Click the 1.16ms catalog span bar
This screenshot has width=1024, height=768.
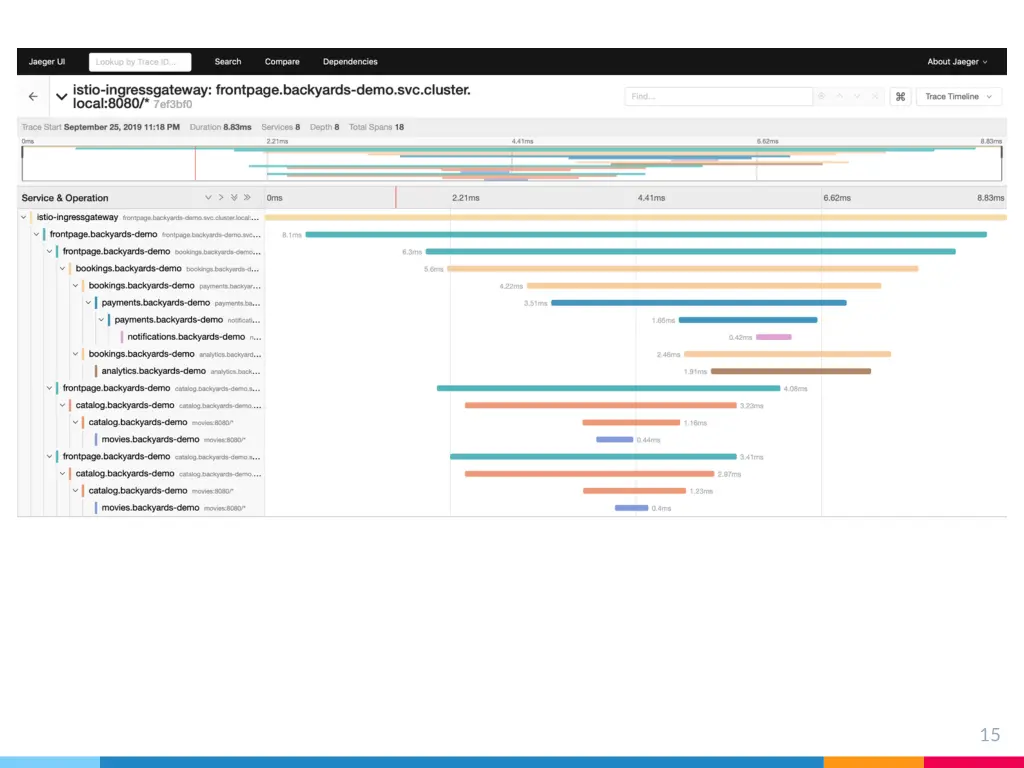(632, 423)
